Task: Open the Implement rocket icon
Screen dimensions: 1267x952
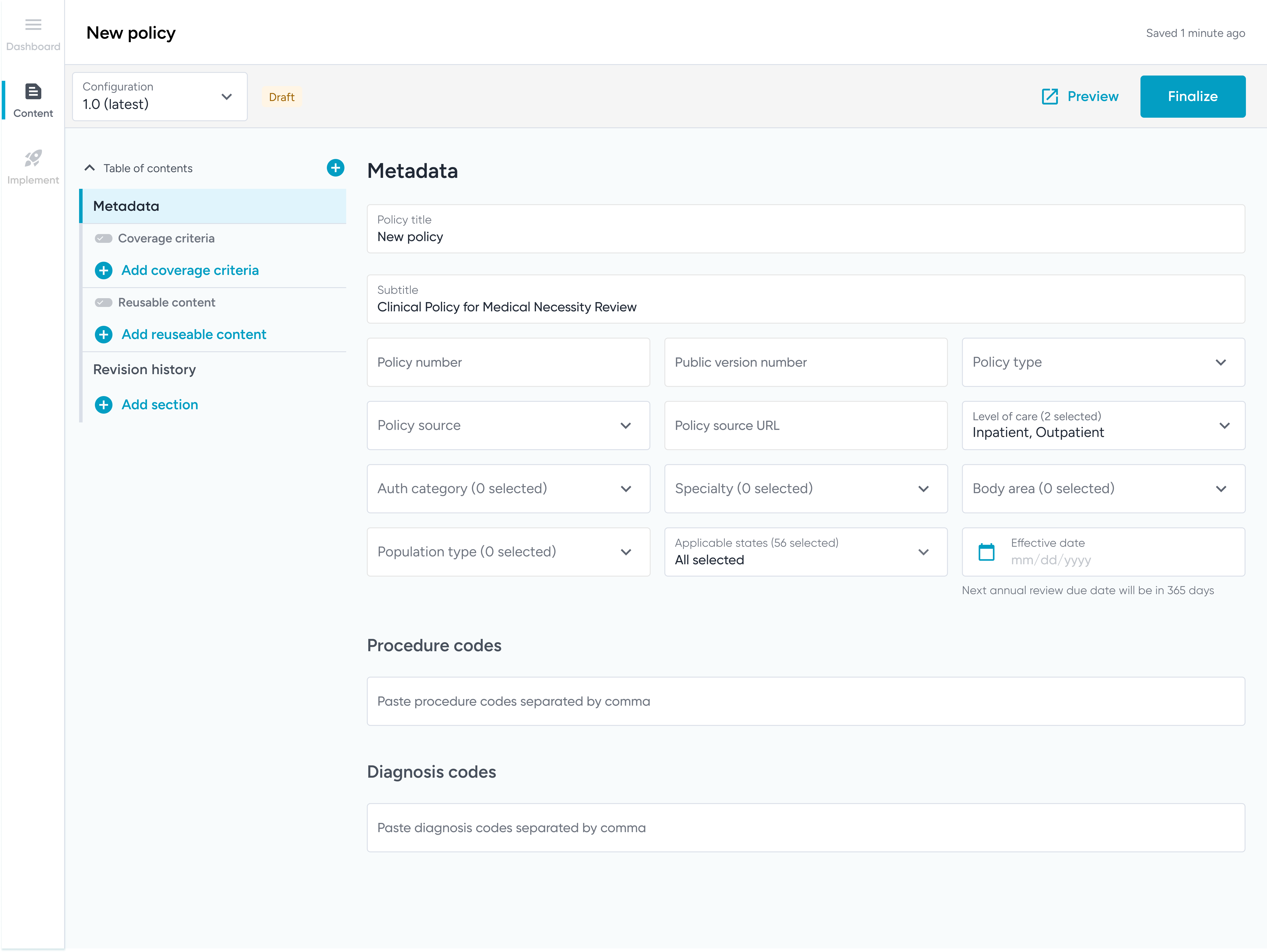Action: tap(33, 158)
